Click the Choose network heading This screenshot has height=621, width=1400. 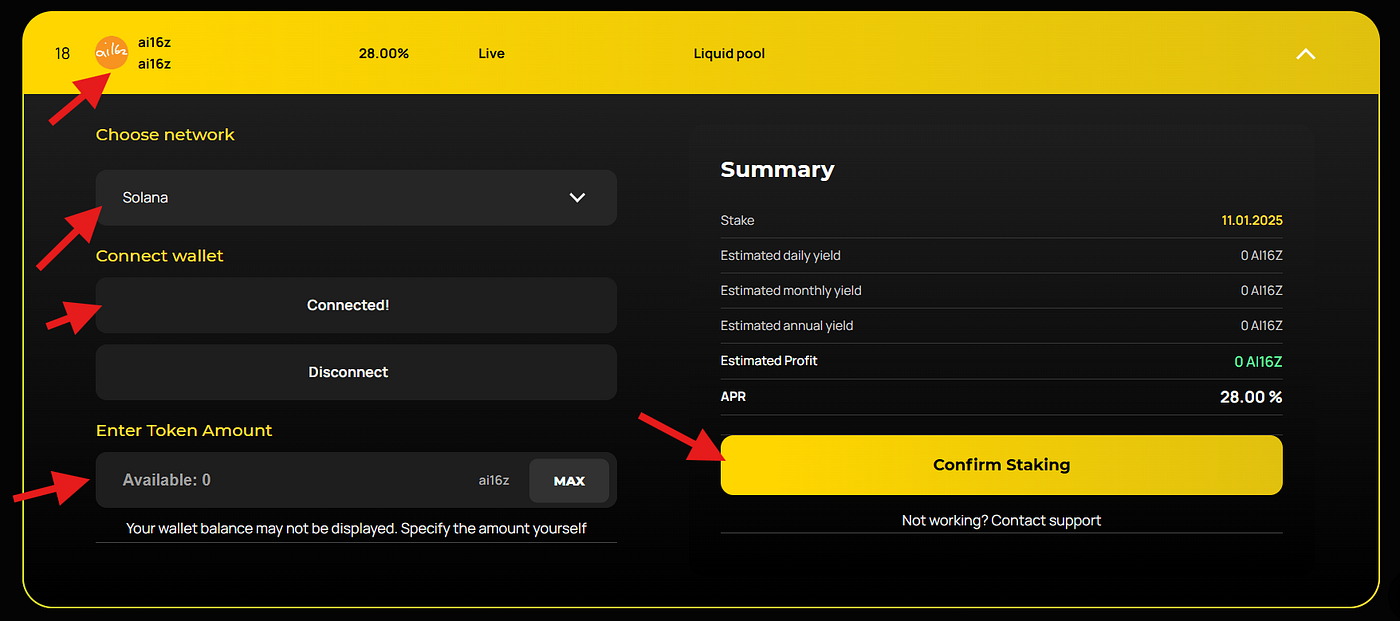click(165, 134)
